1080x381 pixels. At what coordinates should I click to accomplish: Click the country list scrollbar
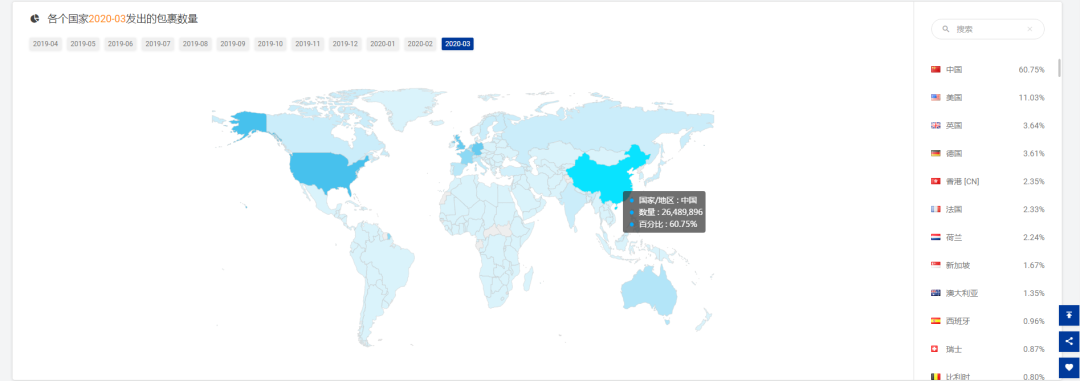coord(1059,68)
